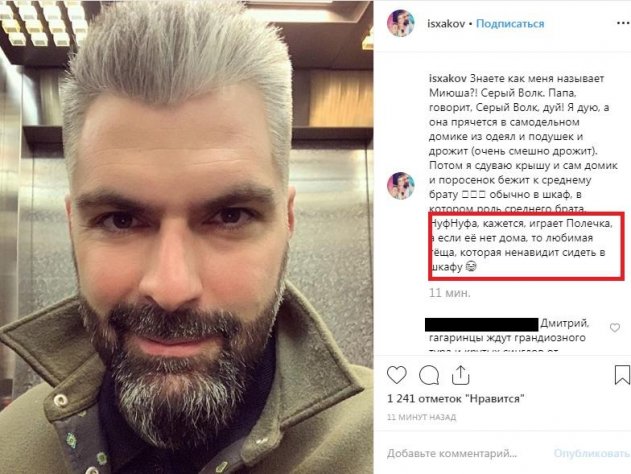
Task: Submit comment with Опубликовать button
Action: point(592,453)
